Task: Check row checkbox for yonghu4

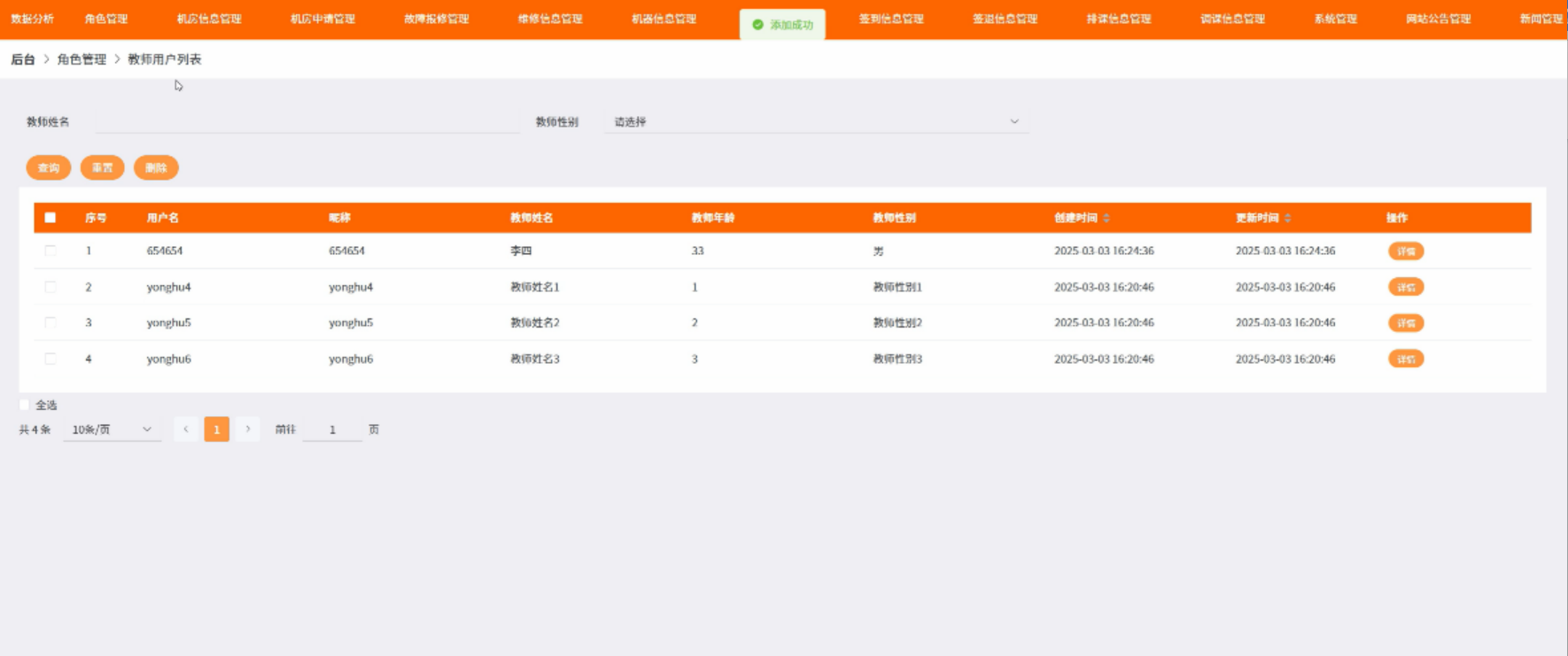Action: click(50, 287)
